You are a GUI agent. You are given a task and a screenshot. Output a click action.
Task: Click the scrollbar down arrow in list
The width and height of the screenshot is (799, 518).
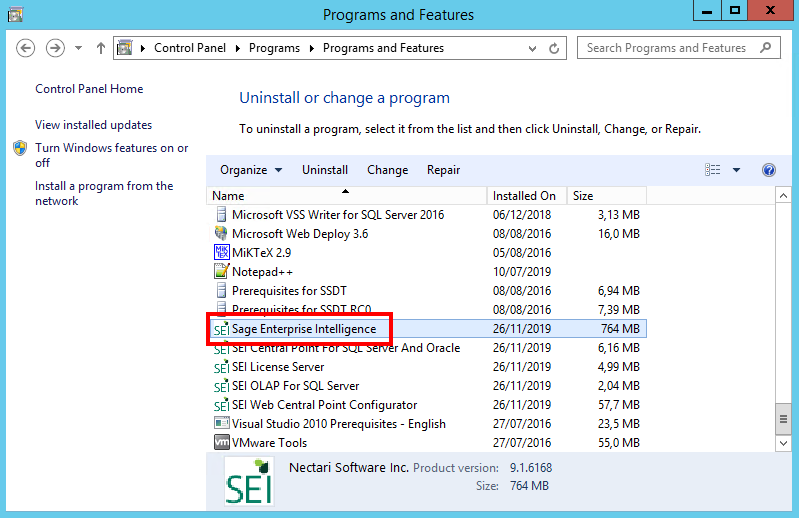785,443
